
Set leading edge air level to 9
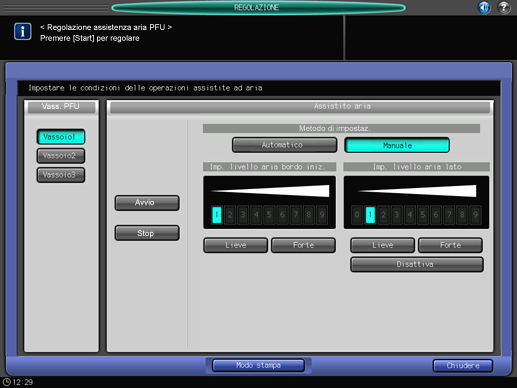pyautogui.click(x=322, y=215)
